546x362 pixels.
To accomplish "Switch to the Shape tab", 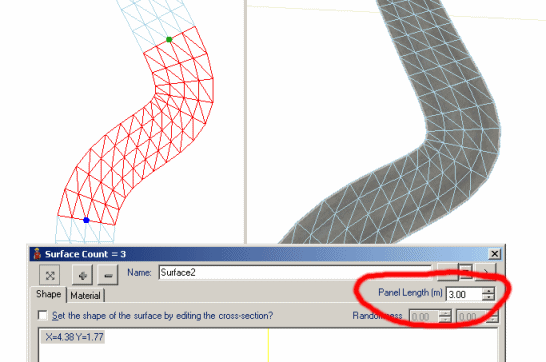I will pos(48,294).
